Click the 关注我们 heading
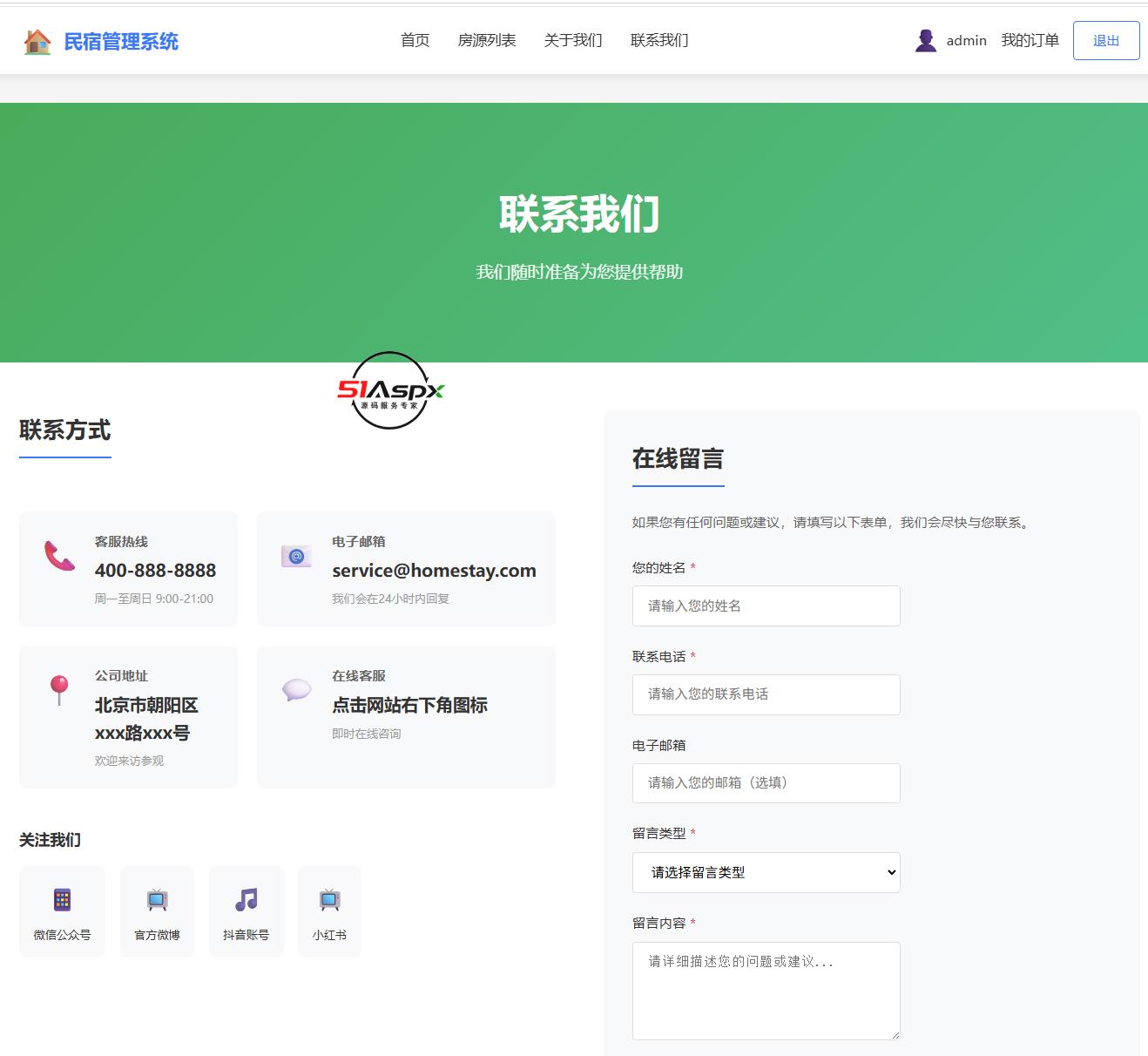Image resolution: width=1148 pixels, height=1056 pixels. [50, 840]
